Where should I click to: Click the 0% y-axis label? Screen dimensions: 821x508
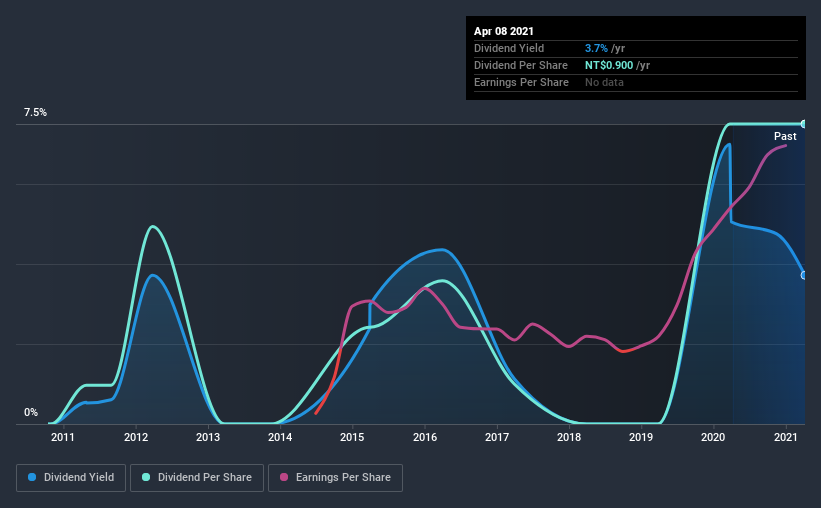coord(31,413)
